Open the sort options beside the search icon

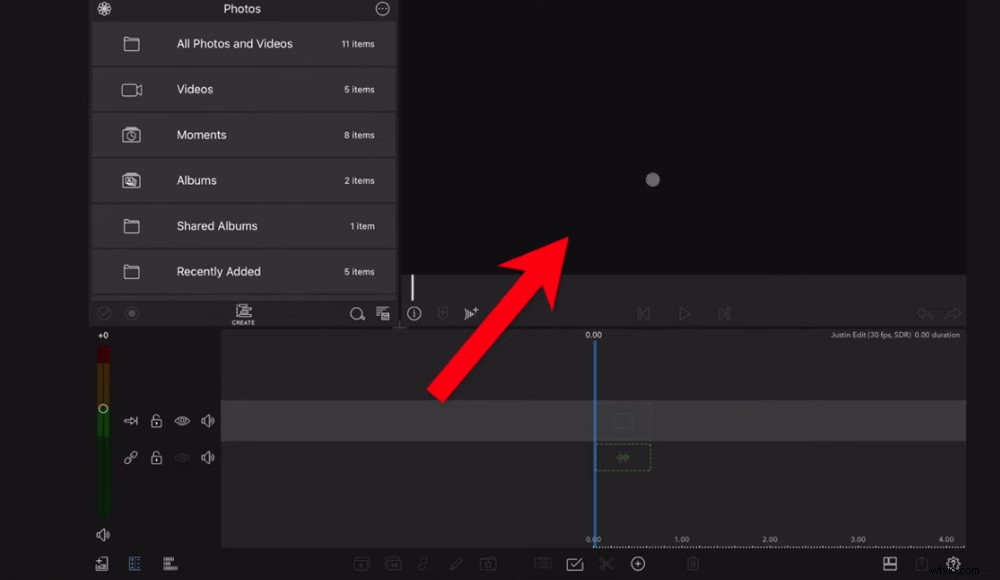click(382, 313)
